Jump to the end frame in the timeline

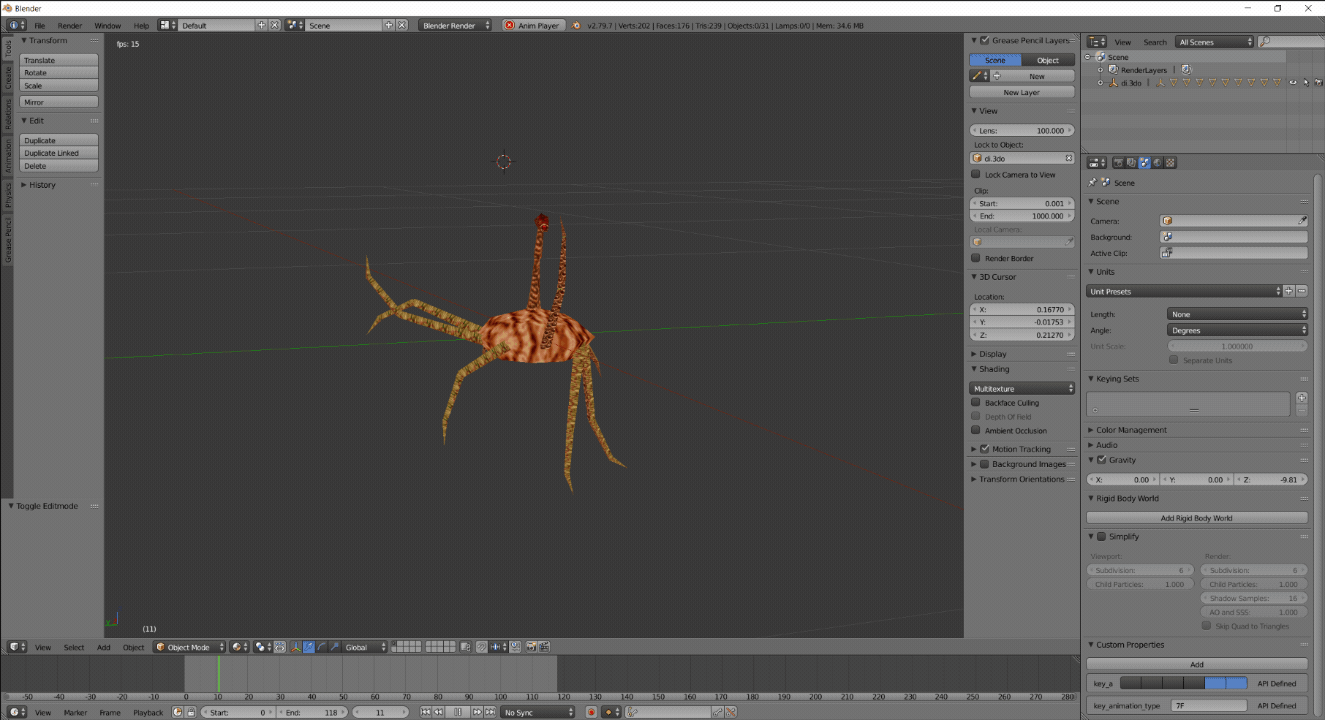pos(489,712)
